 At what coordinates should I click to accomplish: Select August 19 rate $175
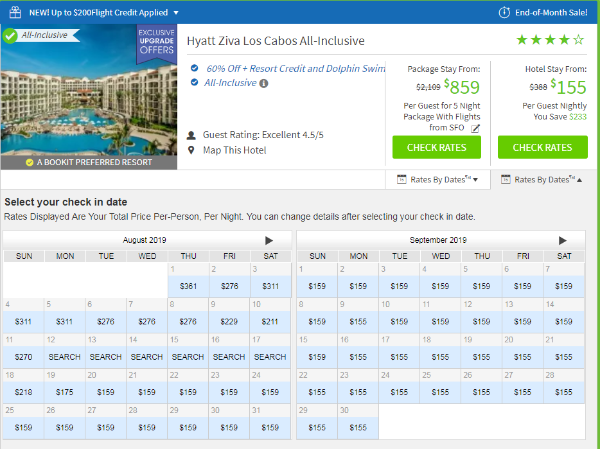click(x=64, y=392)
